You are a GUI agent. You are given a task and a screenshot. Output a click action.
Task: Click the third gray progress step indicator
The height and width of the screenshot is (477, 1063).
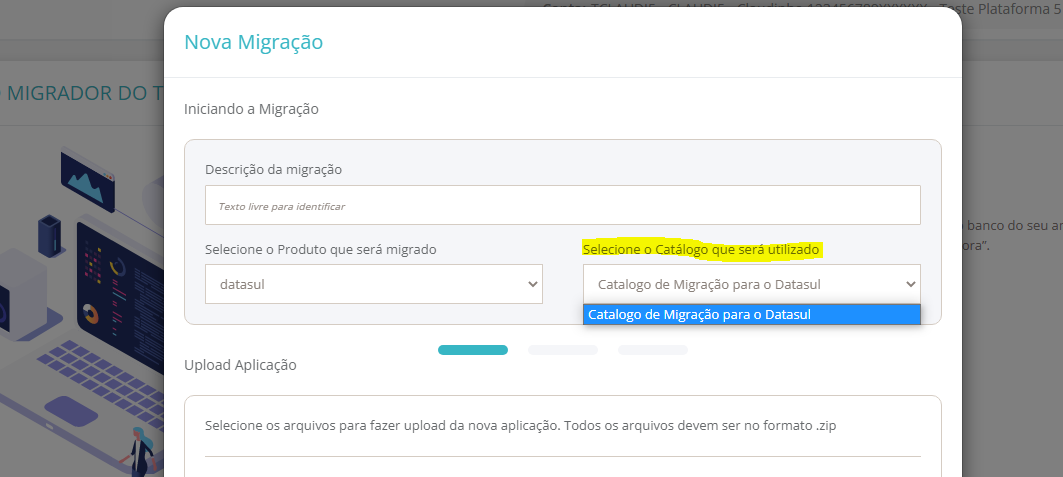[653, 350]
